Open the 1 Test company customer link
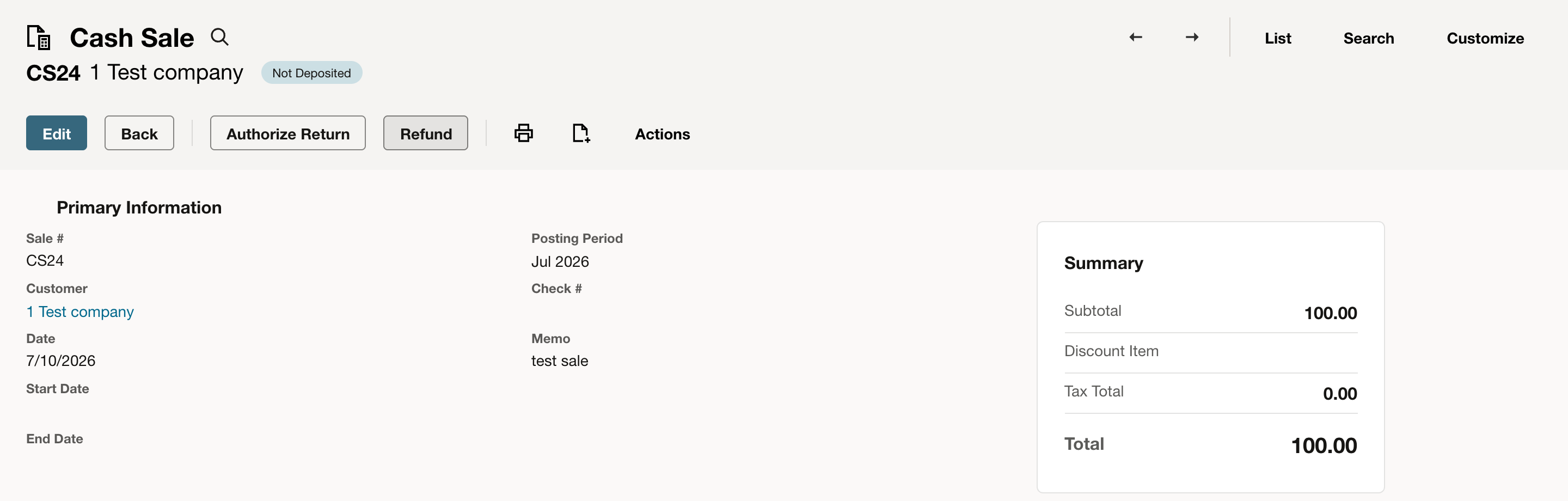 tap(79, 311)
